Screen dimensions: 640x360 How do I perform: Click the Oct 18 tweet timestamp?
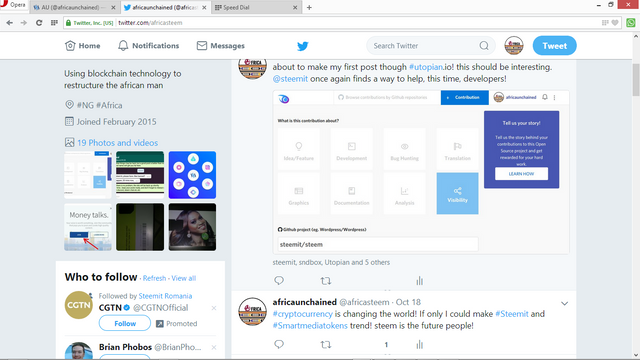[408, 302]
